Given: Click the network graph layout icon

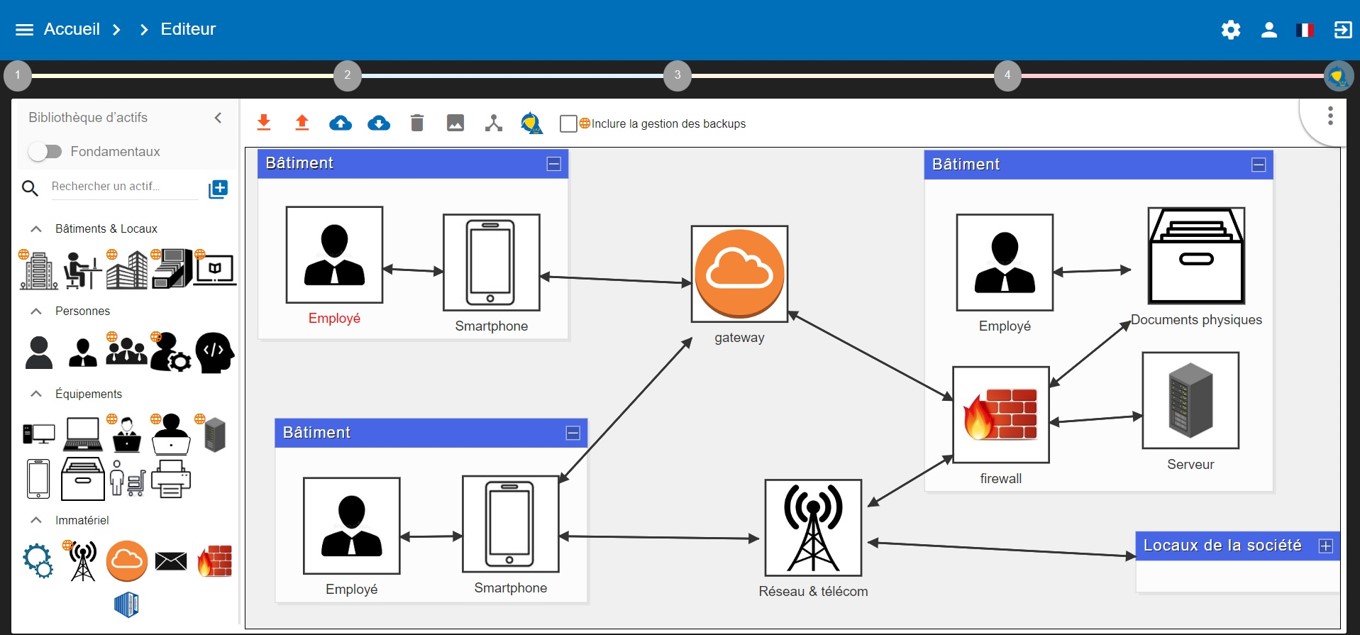Looking at the screenshot, I should (493, 123).
